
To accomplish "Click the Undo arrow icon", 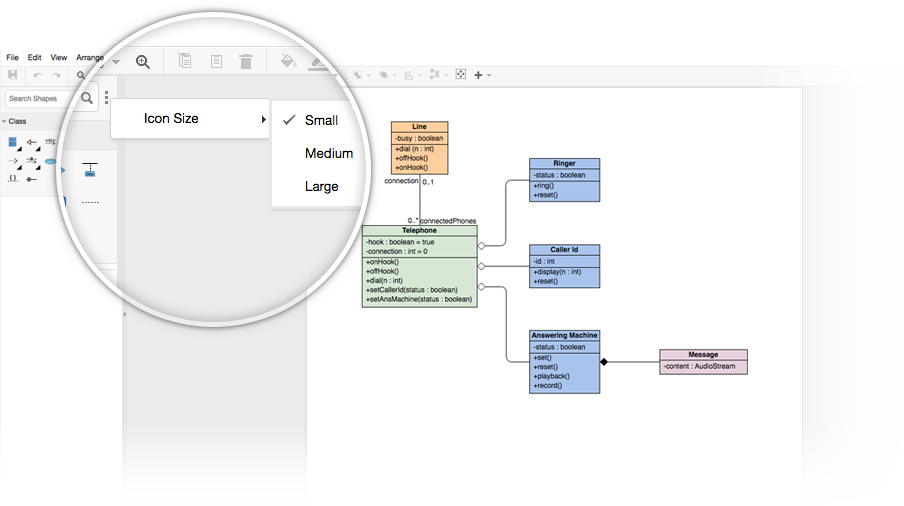I will click(37, 75).
